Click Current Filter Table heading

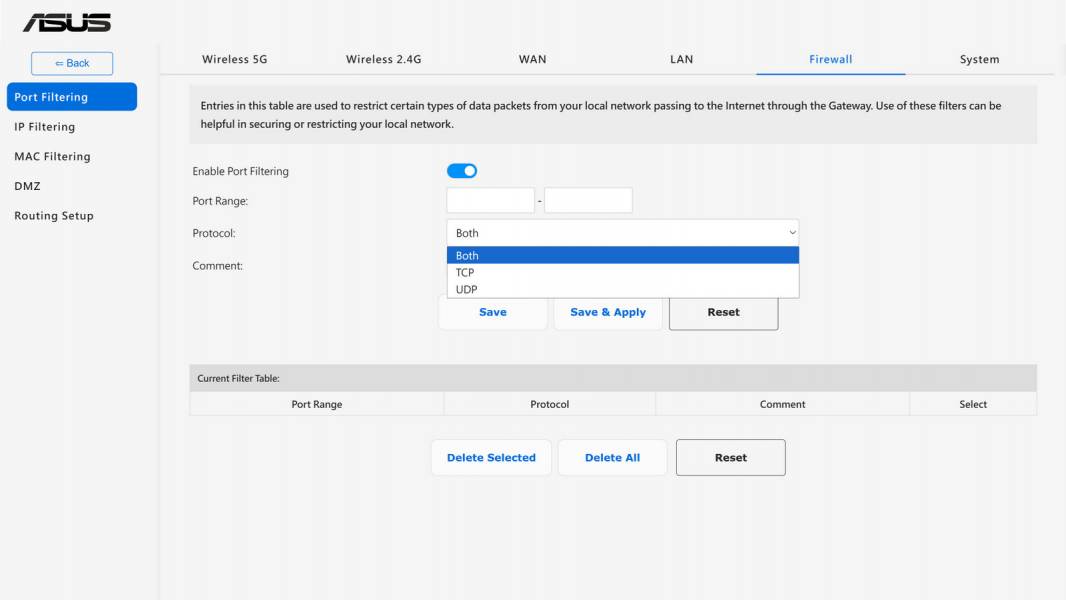click(x=239, y=378)
